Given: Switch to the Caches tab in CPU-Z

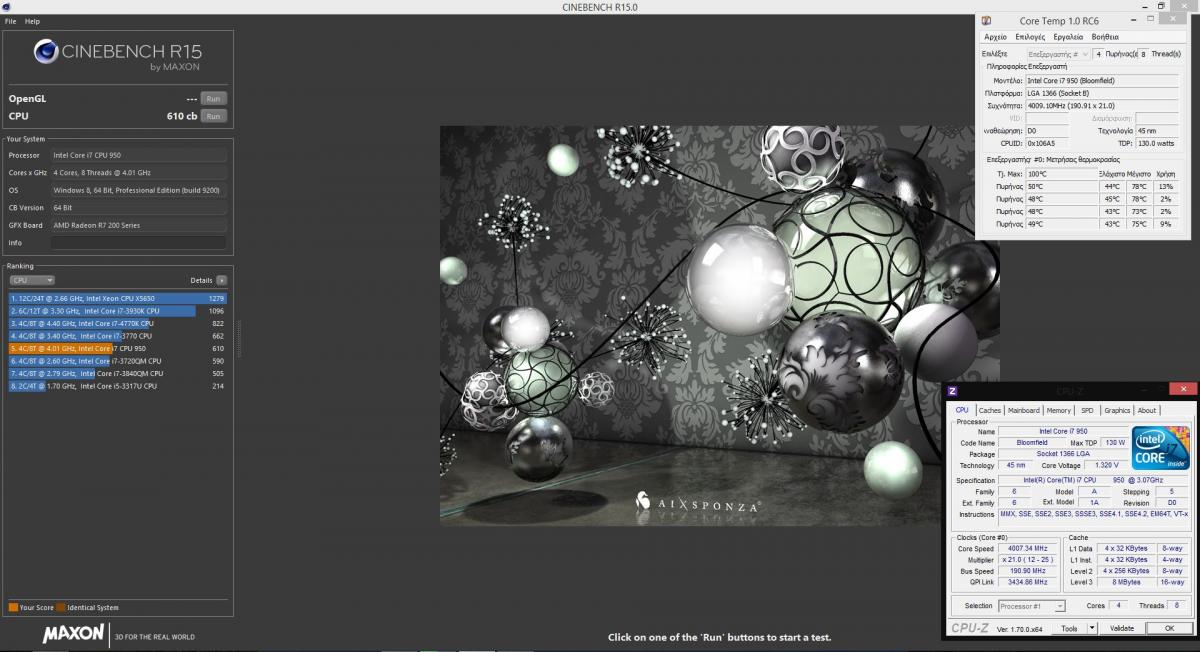Looking at the screenshot, I should click(990, 410).
